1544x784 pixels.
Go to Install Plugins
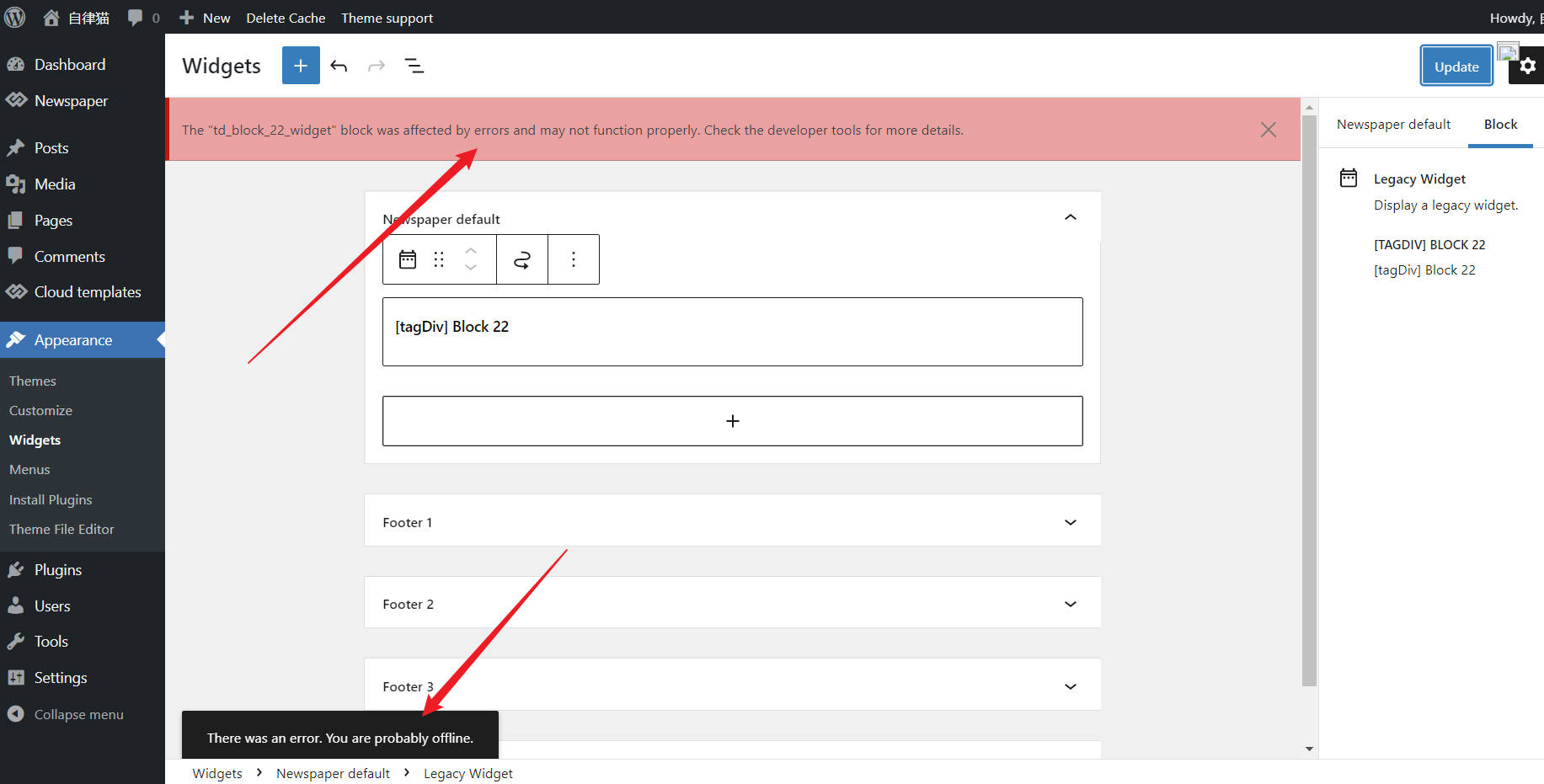click(x=51, y=500)
